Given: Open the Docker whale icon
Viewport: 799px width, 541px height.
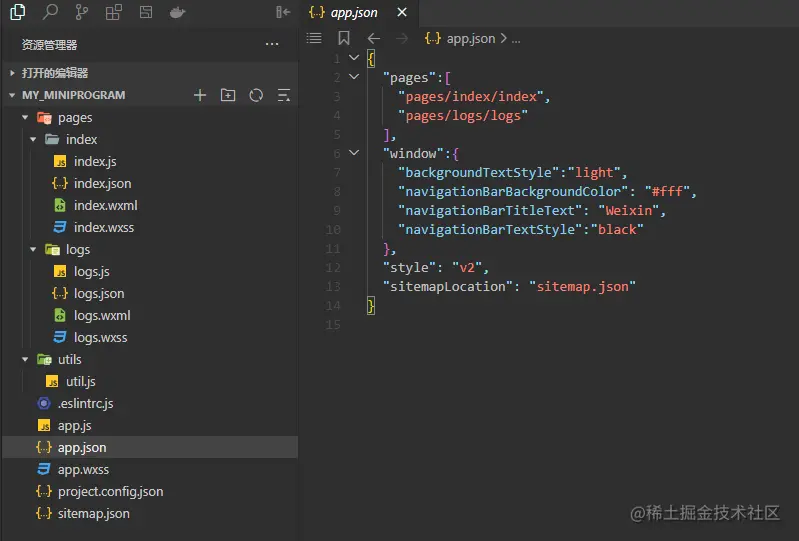Looking at the screenshot, I should [x=177, y=12].
